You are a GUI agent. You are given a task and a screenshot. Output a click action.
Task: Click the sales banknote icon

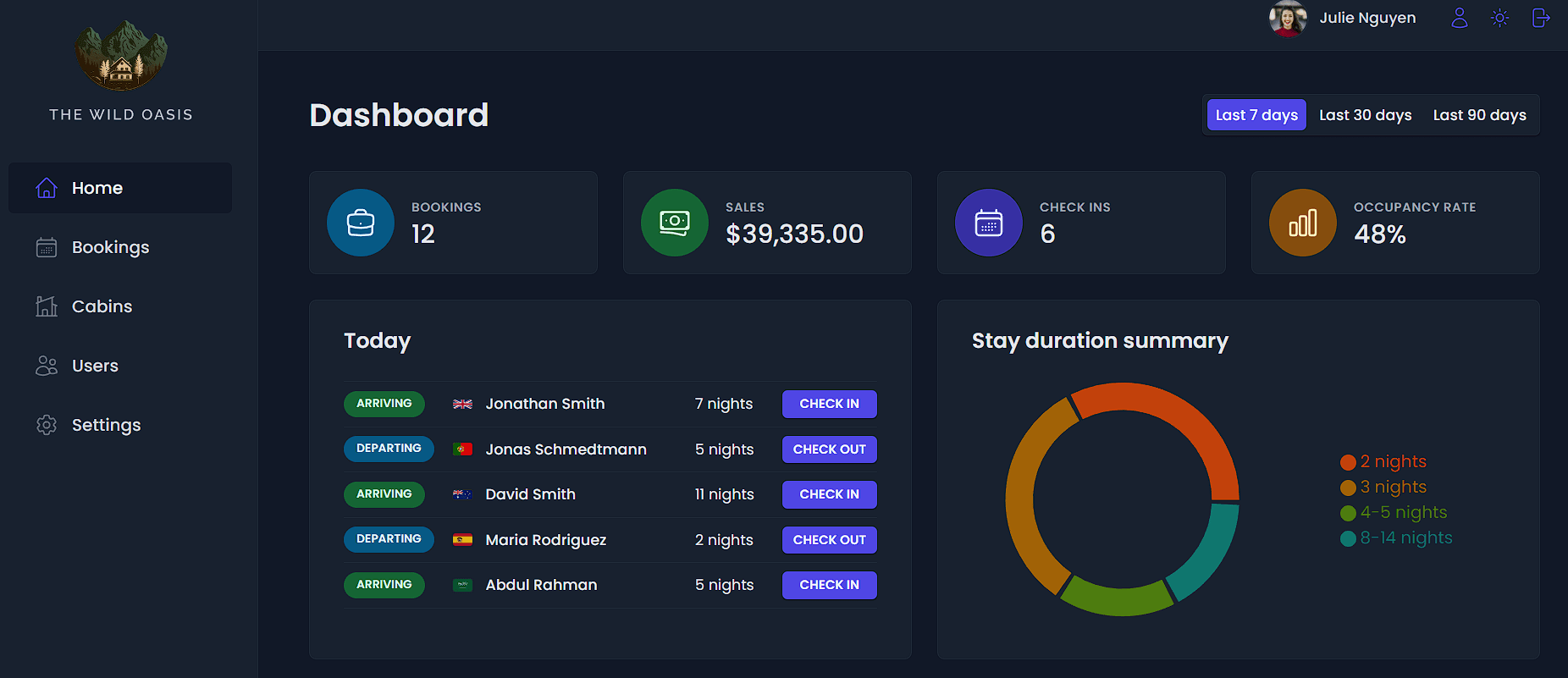[675, 223]
